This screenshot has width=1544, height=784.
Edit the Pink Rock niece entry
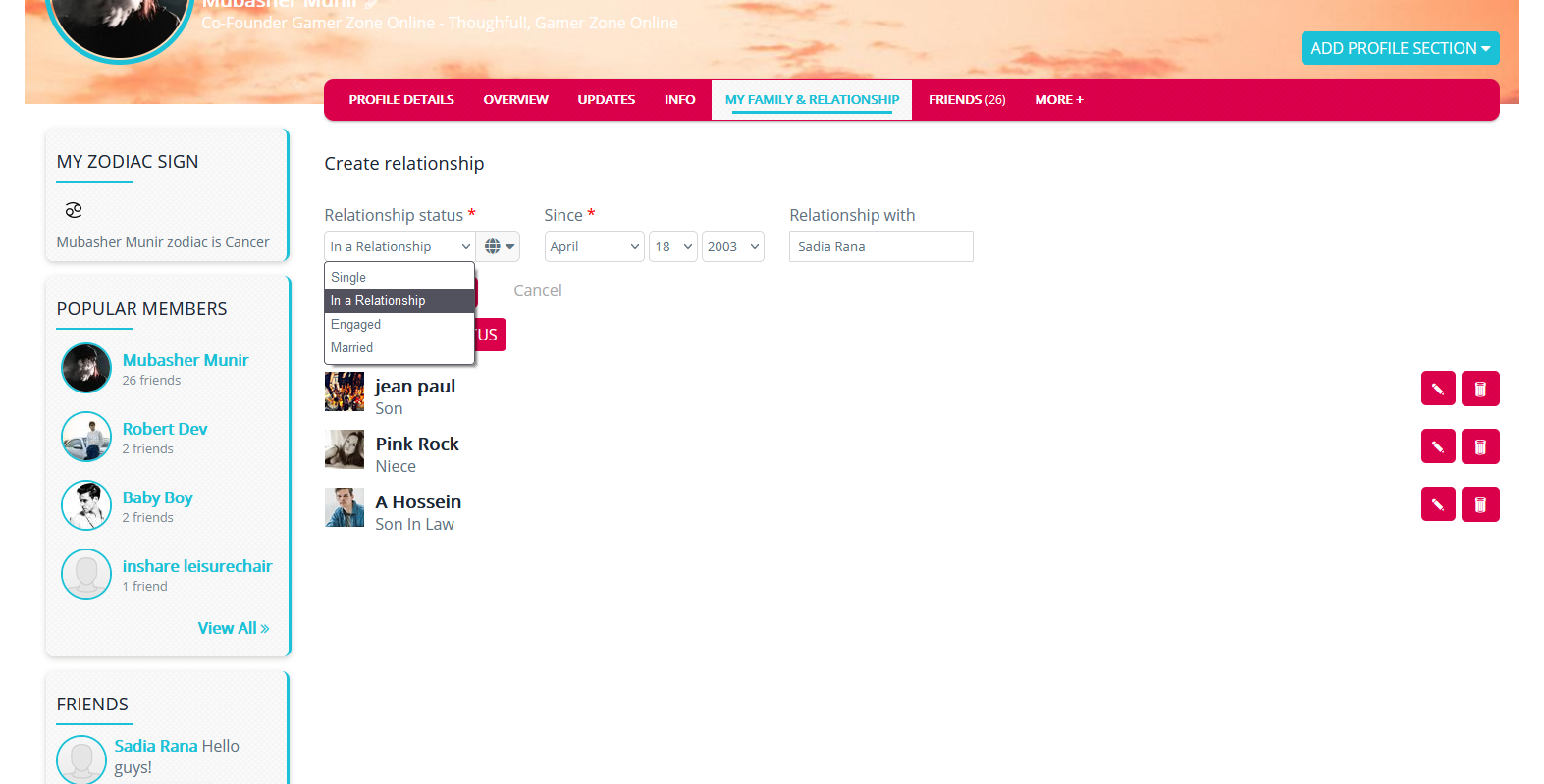(x=1437, y=446)
